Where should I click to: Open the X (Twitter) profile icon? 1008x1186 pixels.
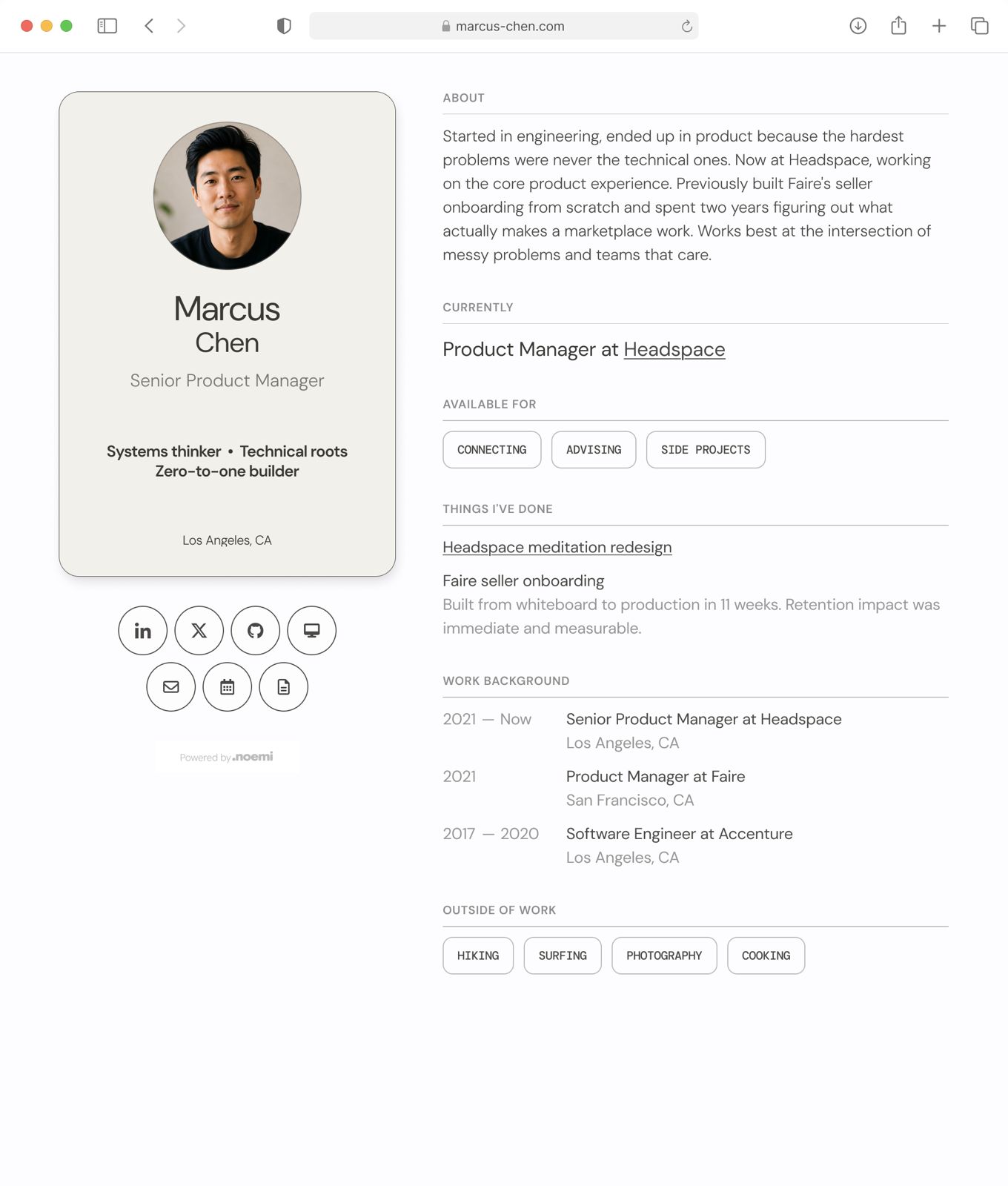point(199,631)
